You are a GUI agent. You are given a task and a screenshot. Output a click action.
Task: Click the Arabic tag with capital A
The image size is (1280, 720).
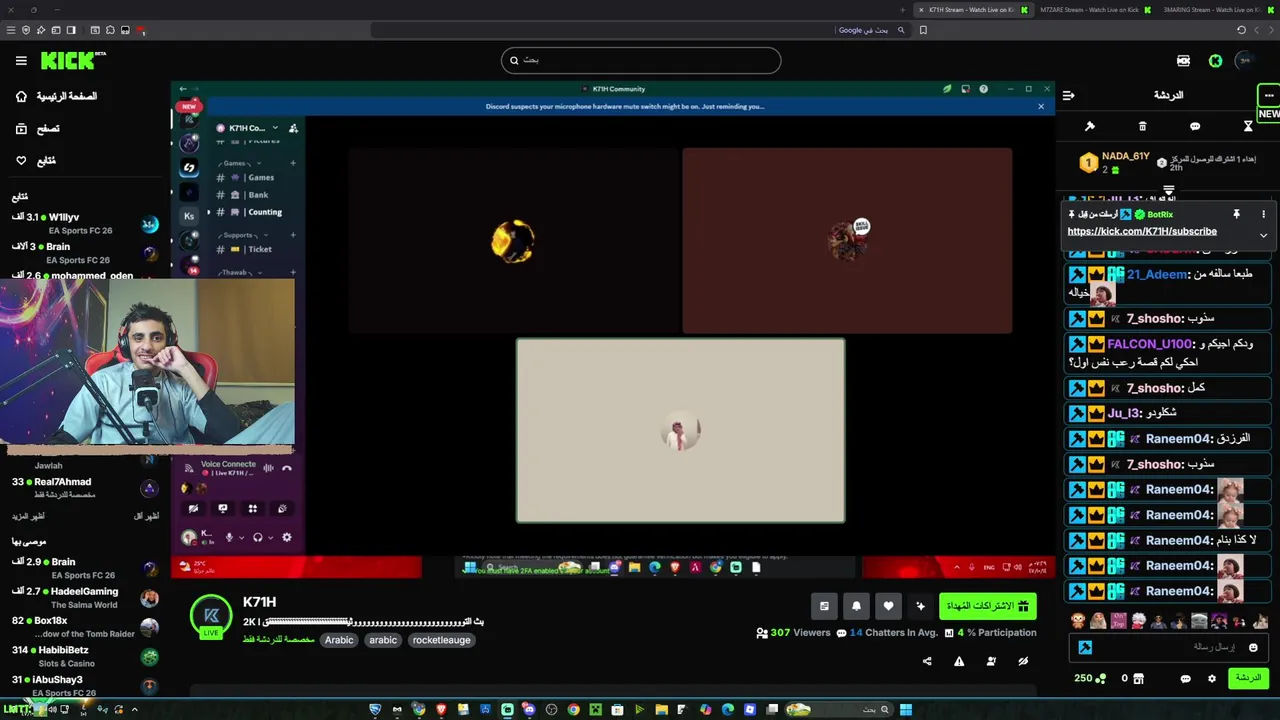click(339, 640)
